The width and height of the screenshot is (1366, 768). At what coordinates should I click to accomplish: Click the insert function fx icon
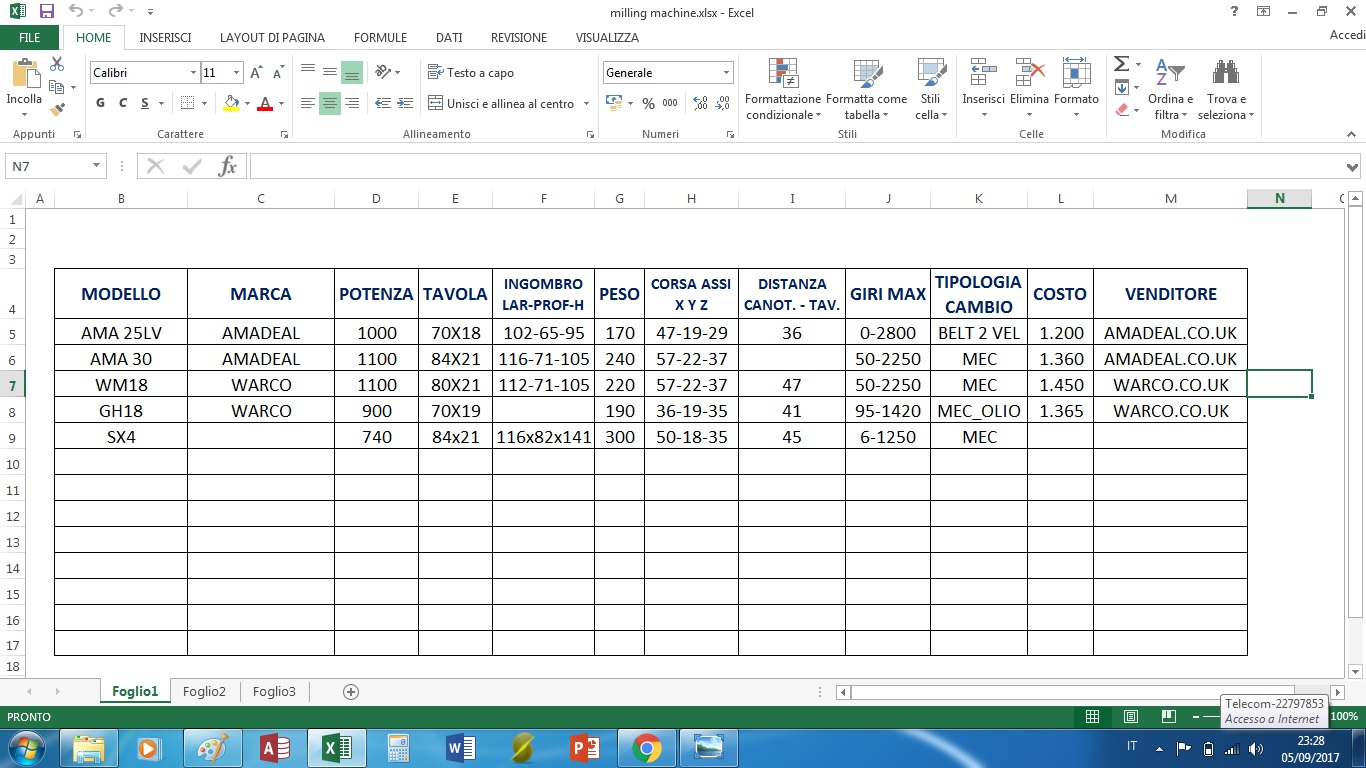click(228, 166)
